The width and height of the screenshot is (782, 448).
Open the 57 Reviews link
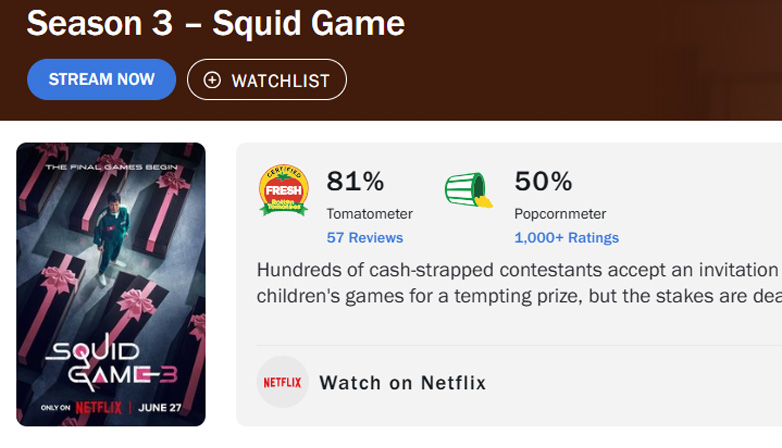pos(365,238)
